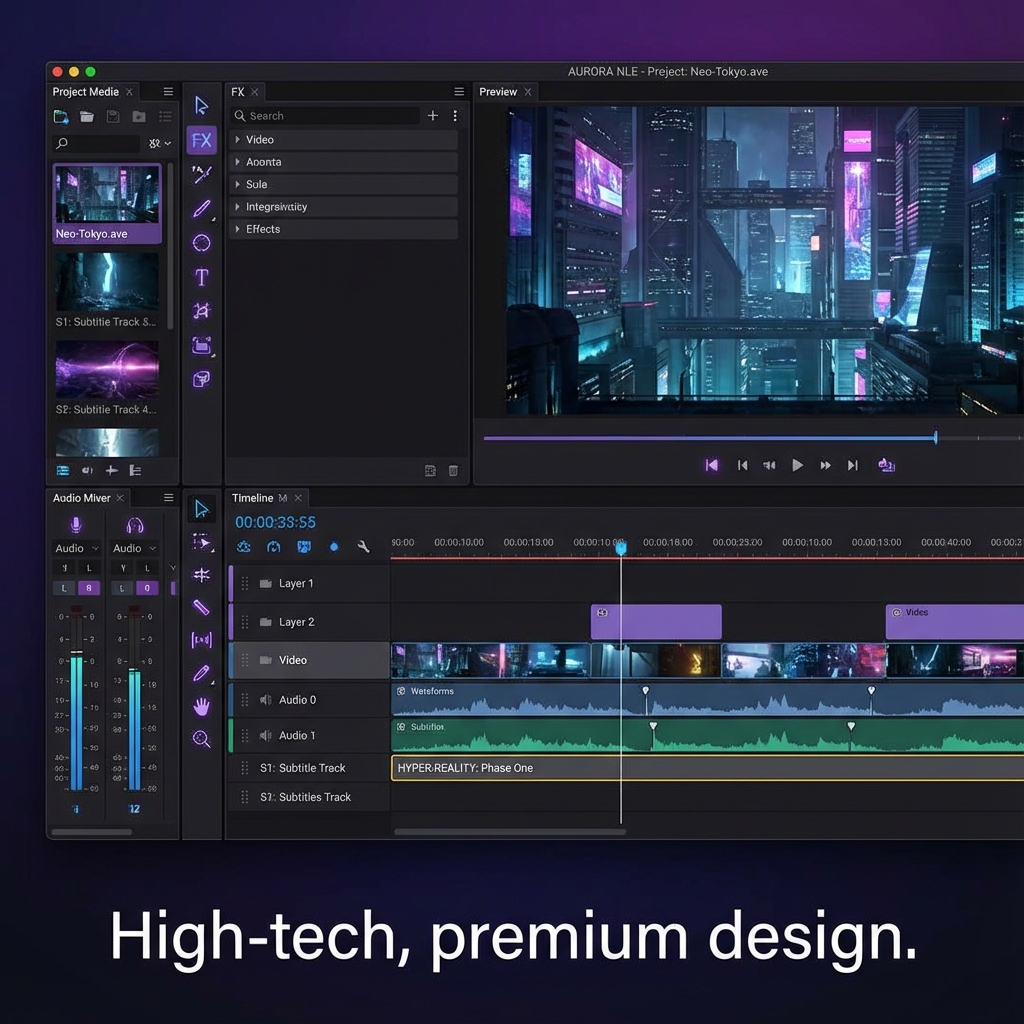Screen dimensions: 1024x1024
Task: Expand the Video FX category
Action: tap(238, 140)
